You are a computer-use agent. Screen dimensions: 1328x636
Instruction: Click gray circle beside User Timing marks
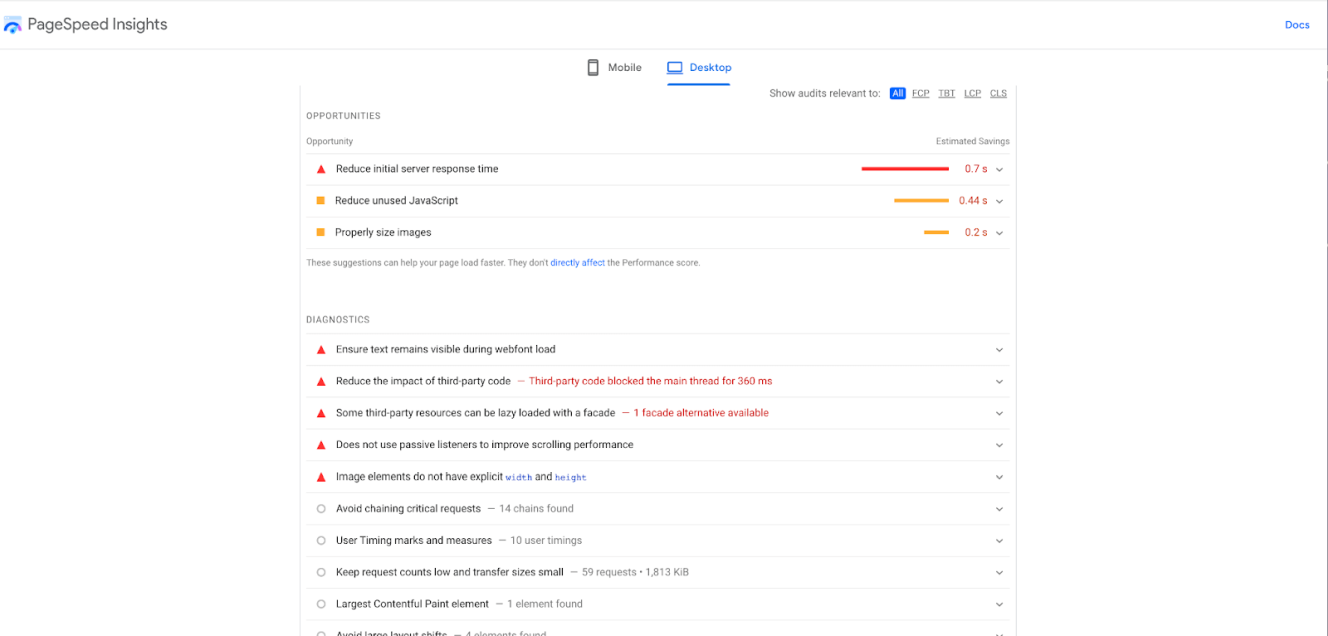pyautogui.click(x=321, y=541)
